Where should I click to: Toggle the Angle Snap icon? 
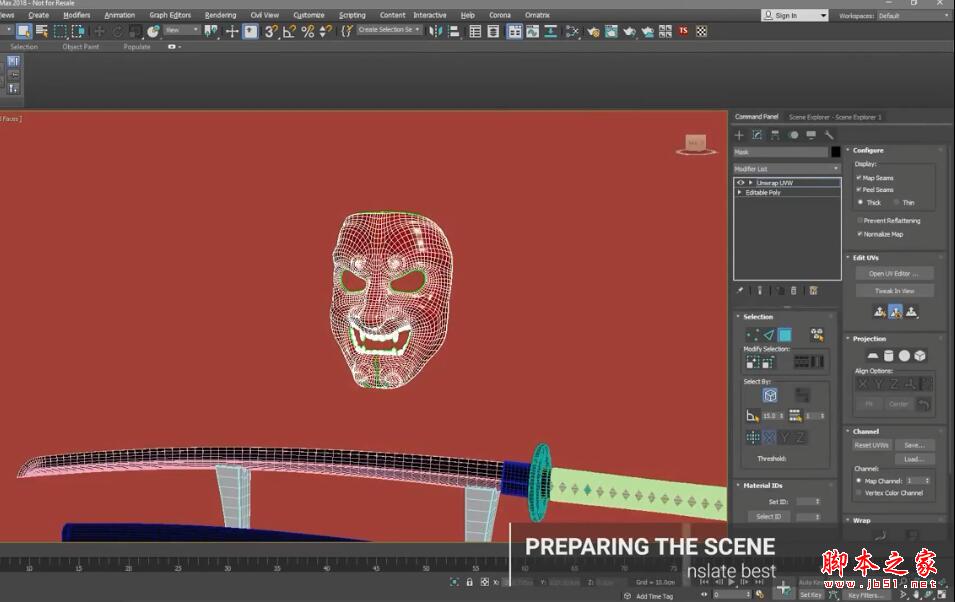pos(289,31)
